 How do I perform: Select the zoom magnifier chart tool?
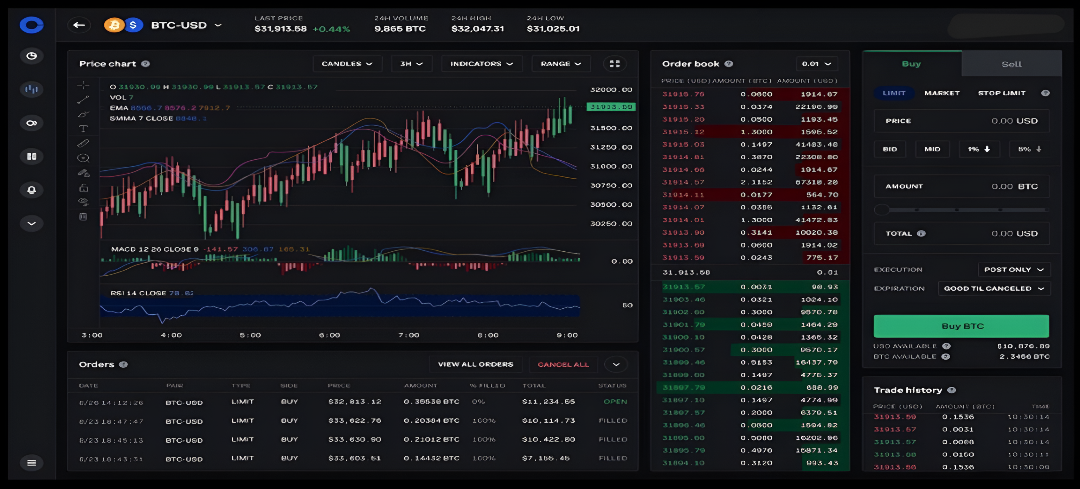click(83, 158)
